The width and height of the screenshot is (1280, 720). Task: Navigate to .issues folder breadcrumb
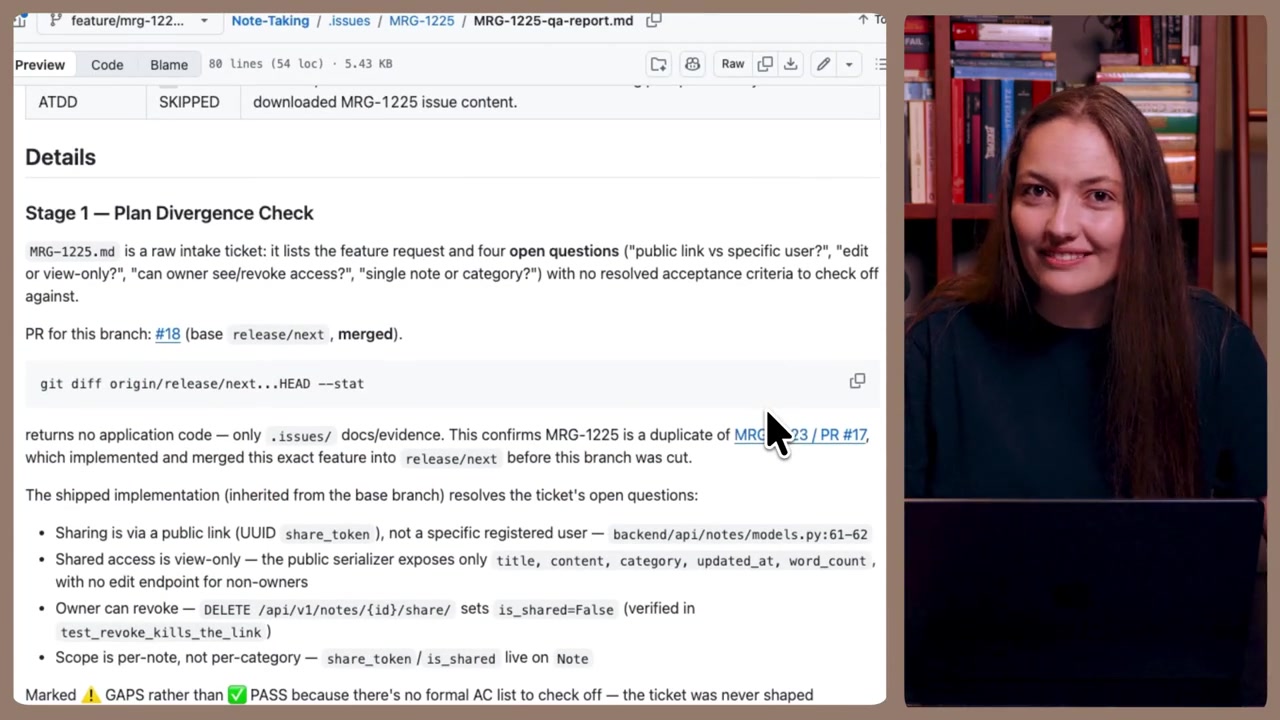tap(349, 20)
